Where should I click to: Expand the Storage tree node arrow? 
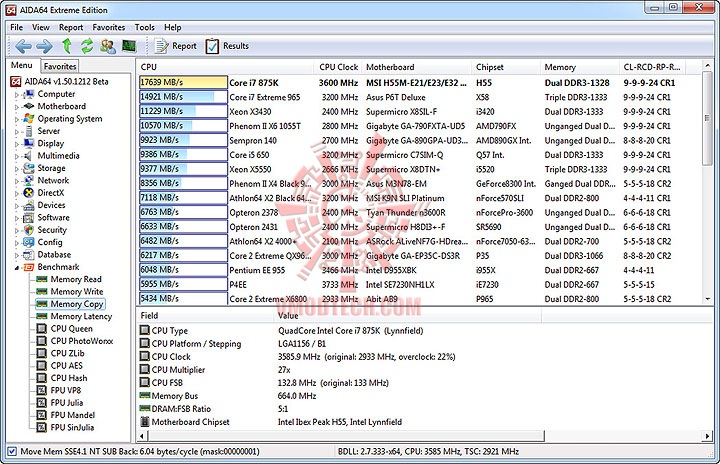coord(17,169)
